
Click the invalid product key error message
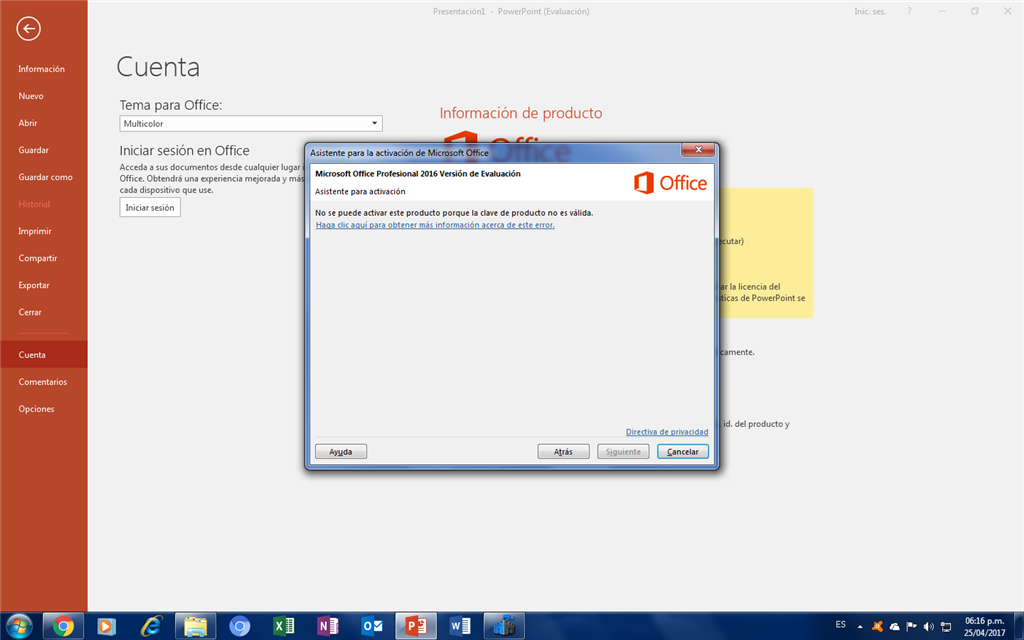click(454, 213)
